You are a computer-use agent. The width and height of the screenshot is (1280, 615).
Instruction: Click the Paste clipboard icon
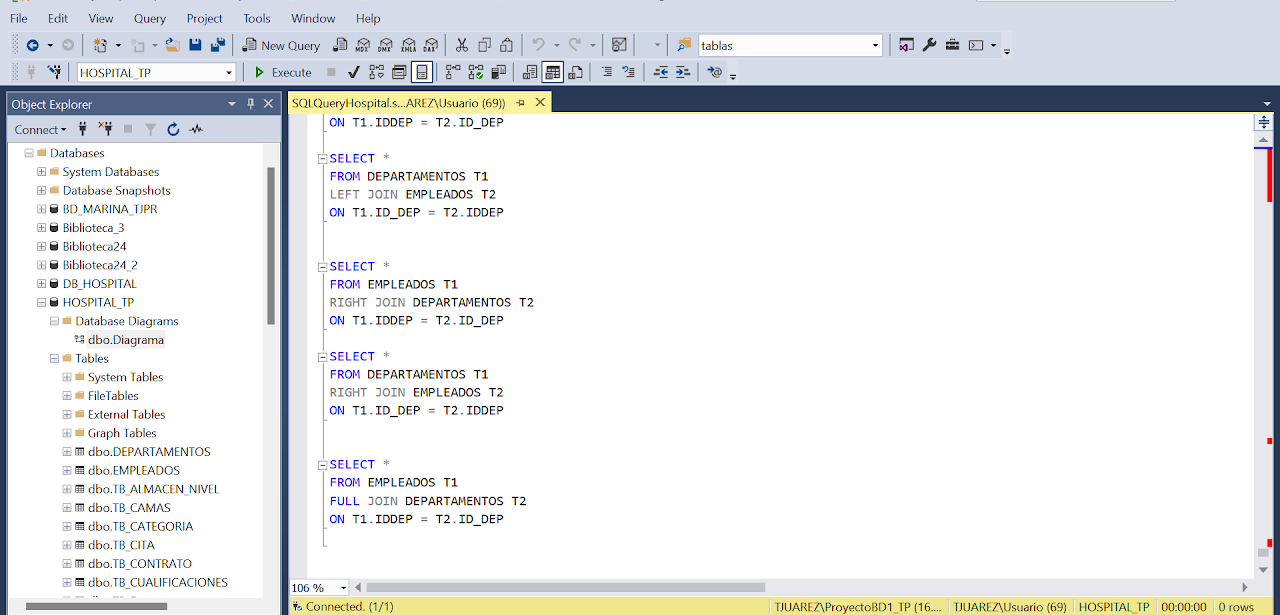(x=507, y=45)
